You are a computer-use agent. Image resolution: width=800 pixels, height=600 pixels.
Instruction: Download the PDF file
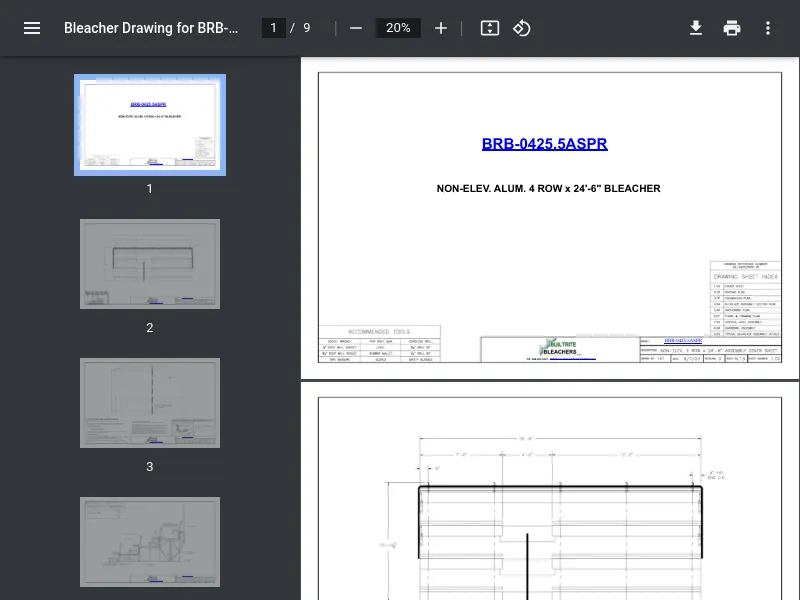coord(696,28)
